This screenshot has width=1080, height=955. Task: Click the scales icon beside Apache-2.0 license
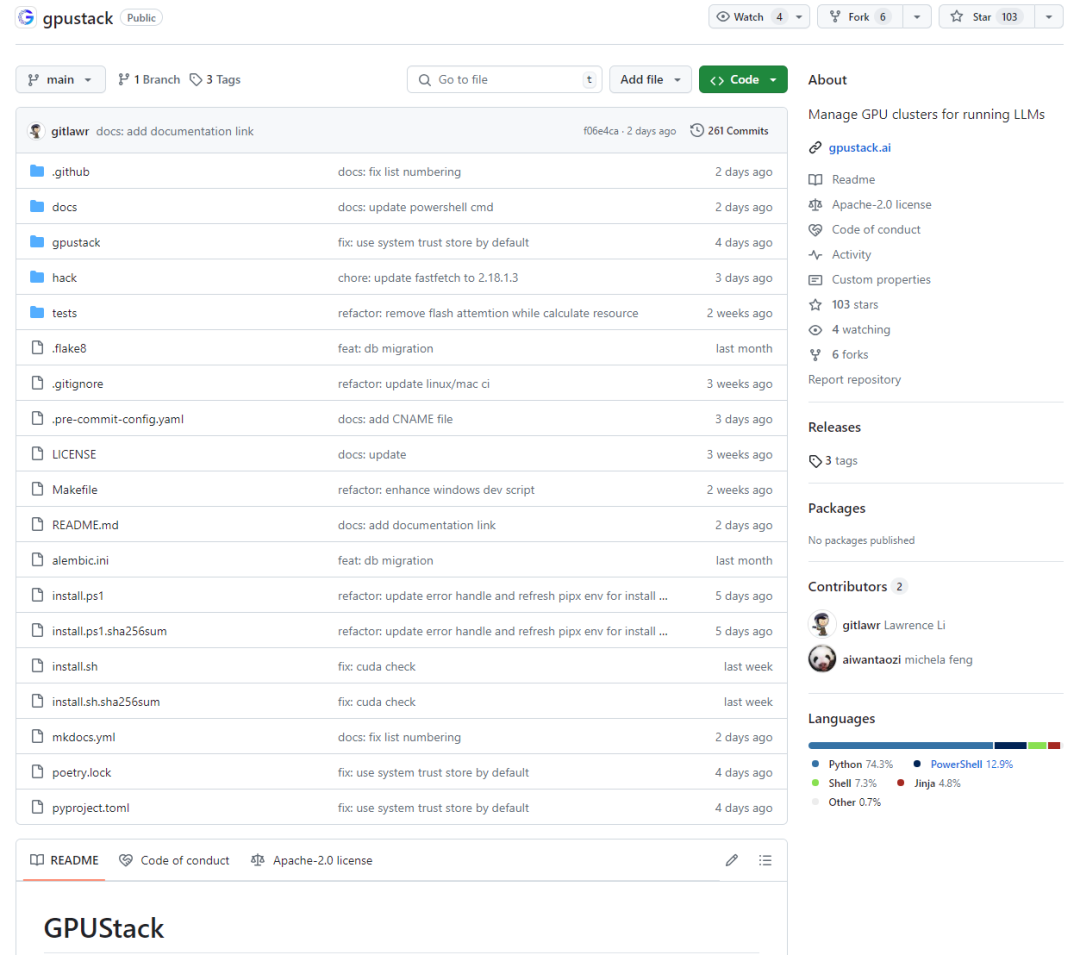click(x=816, y=204)
